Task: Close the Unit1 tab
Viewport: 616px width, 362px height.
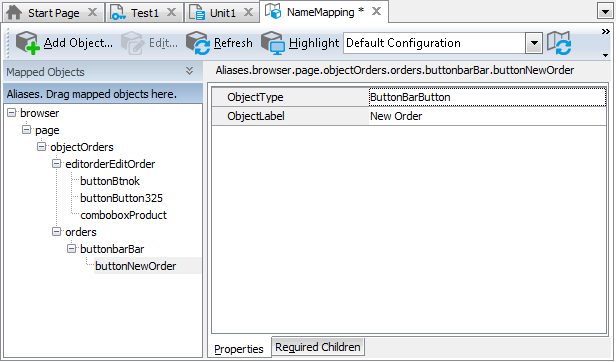Action: click(x=248, y=13)
